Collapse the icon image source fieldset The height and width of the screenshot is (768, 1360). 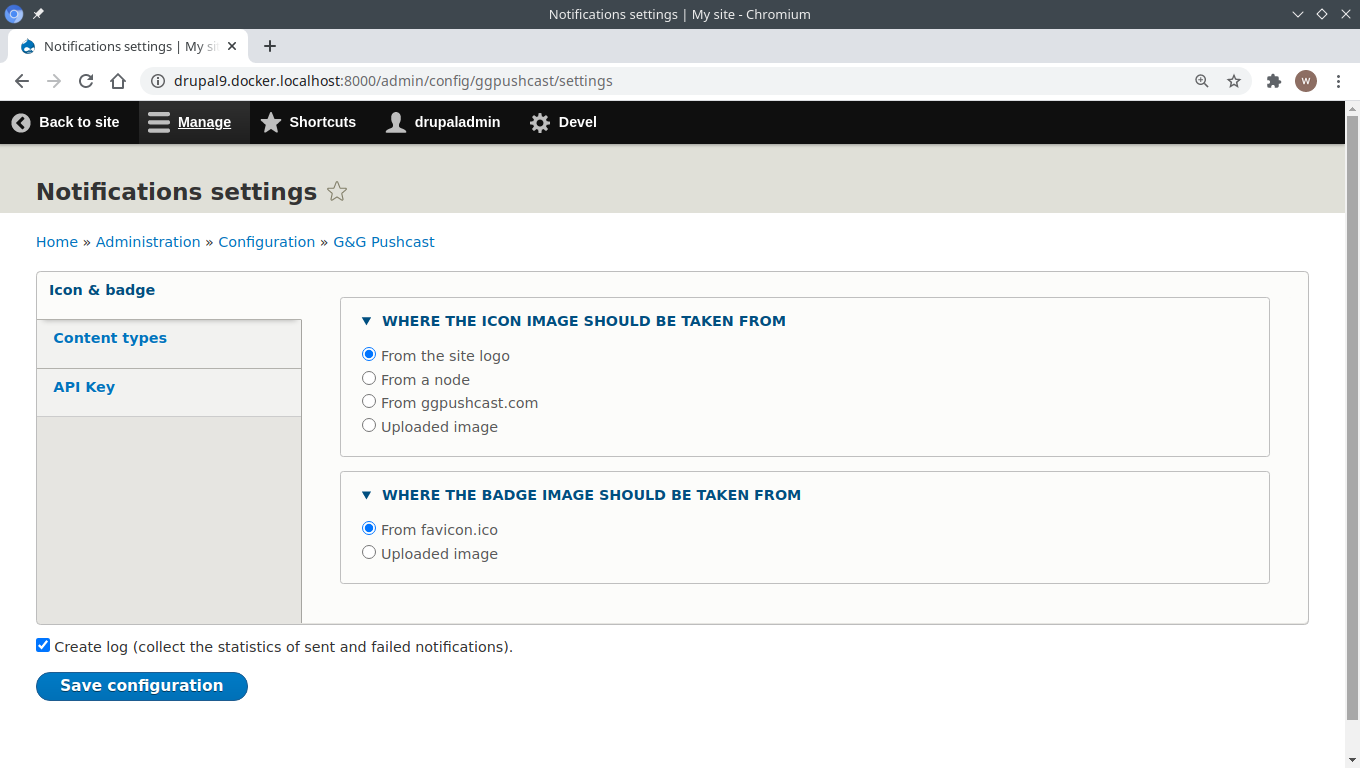(366, 320)
